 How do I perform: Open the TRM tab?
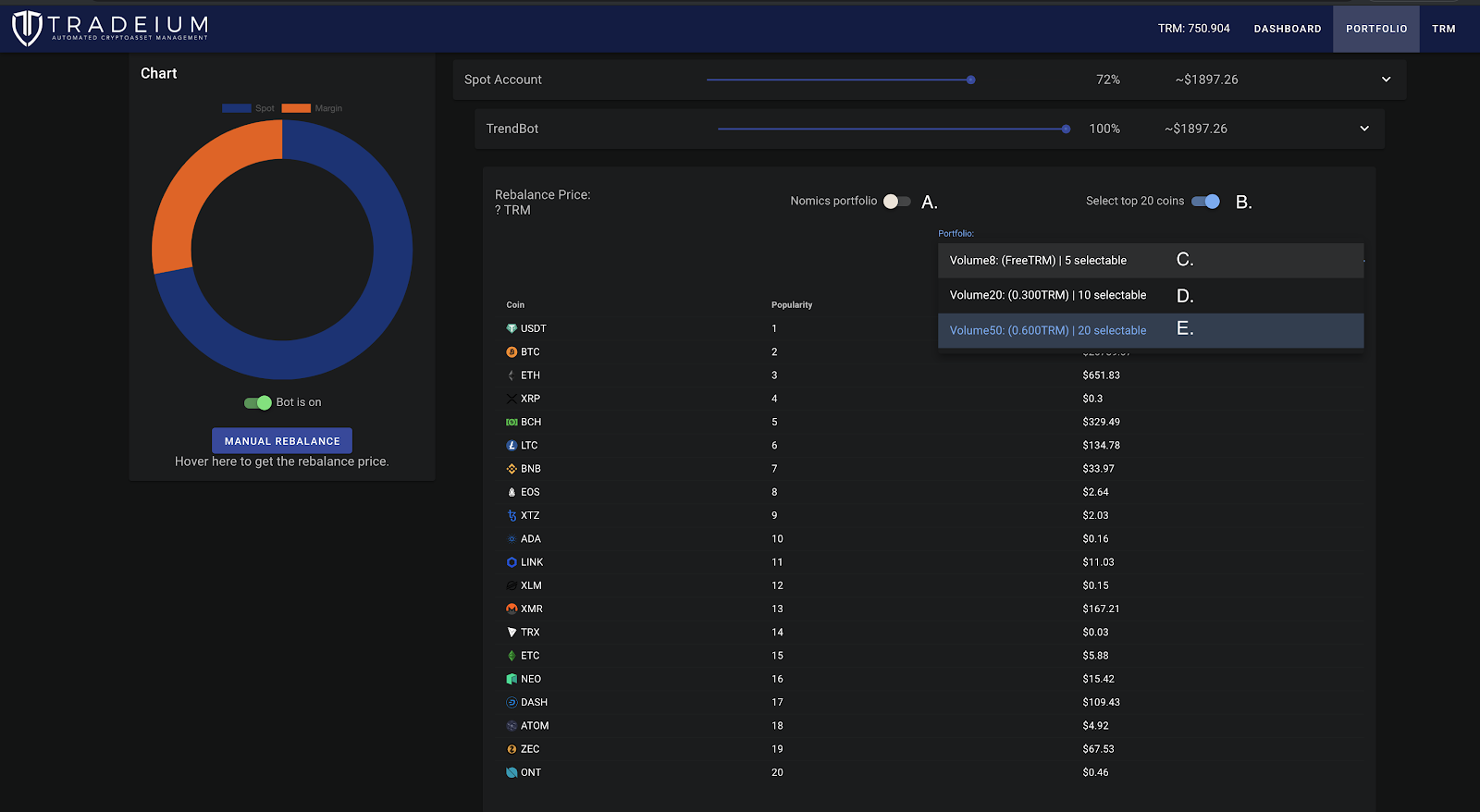click(1444, 29)
